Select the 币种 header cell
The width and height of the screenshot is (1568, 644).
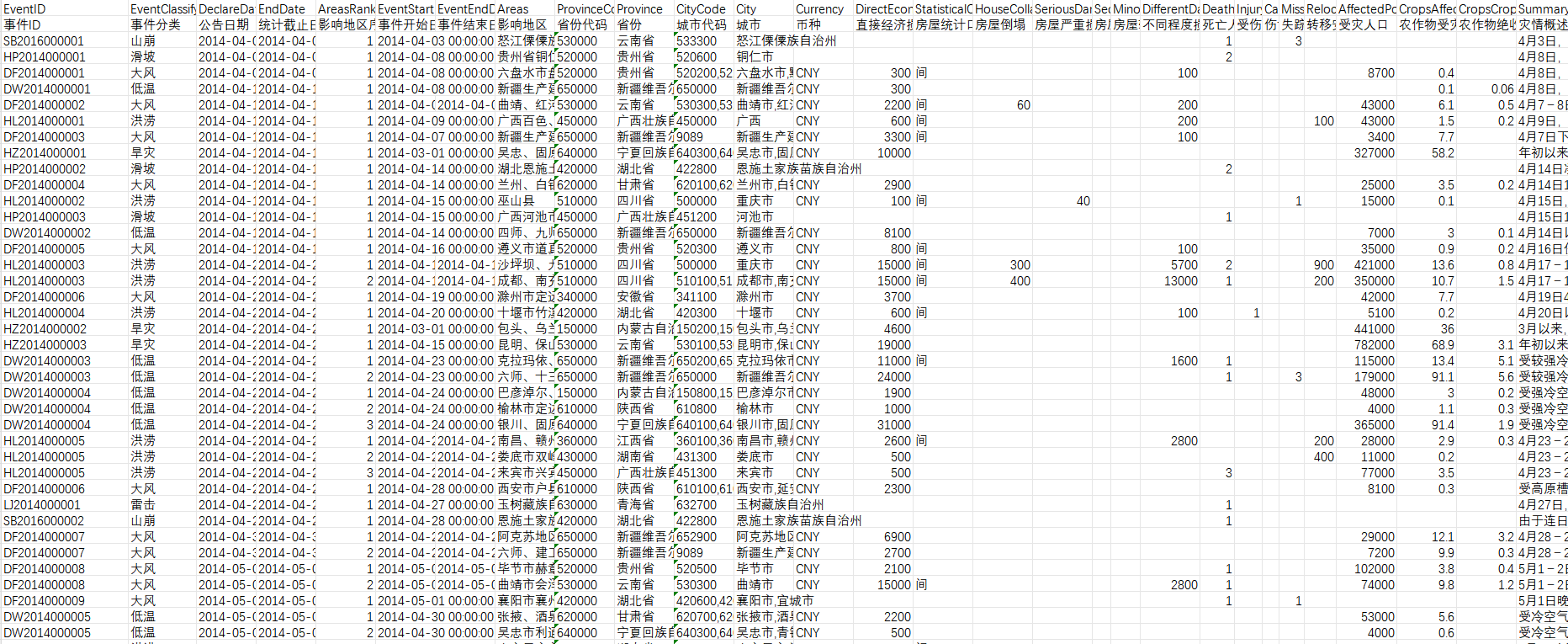point(808,24)
